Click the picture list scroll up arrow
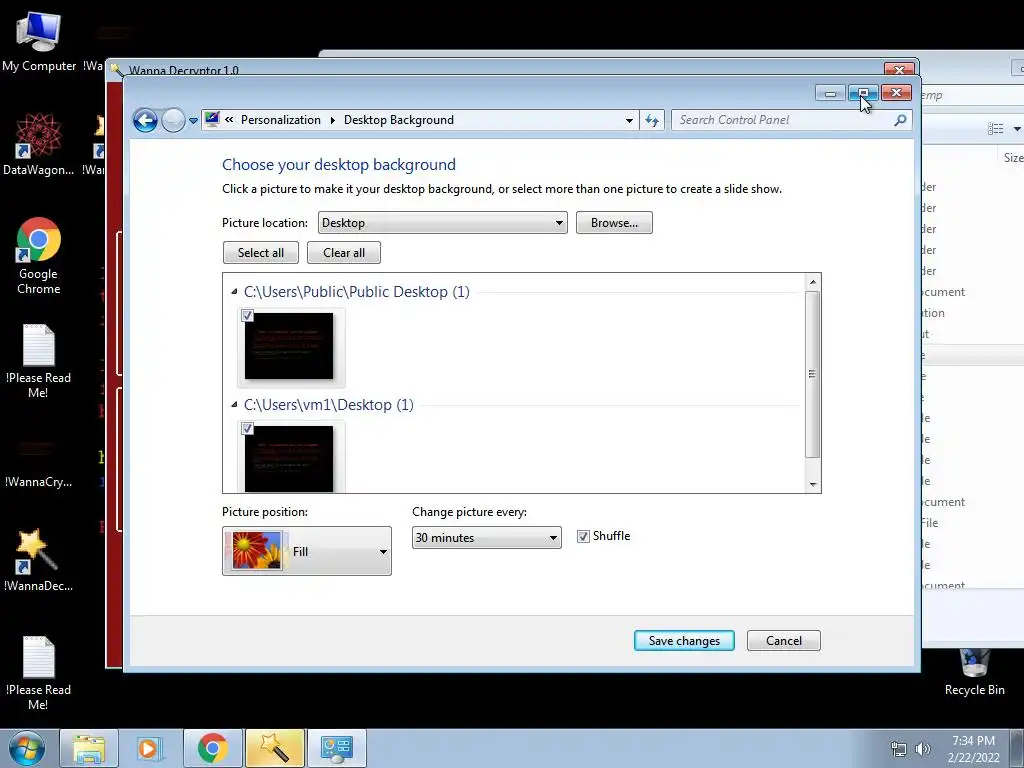The image size is (1024, 768). pyautogui.click(x=812, y=282)
